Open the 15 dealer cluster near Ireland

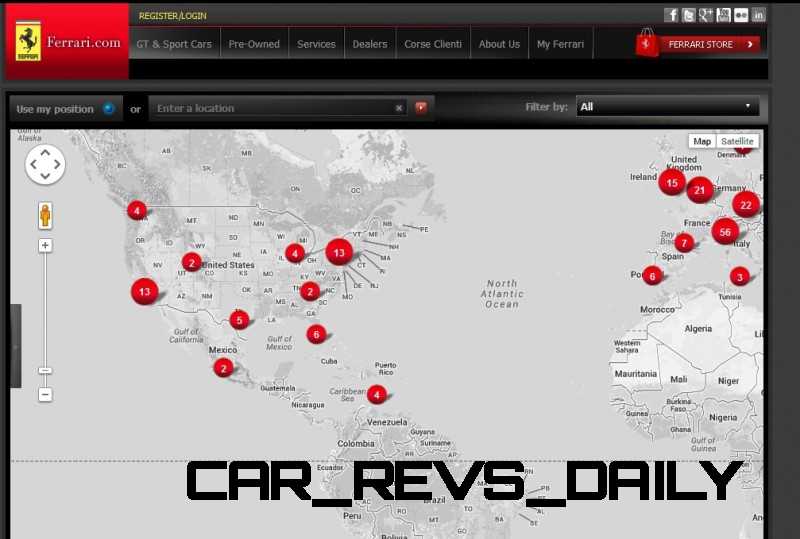[672, 183]
